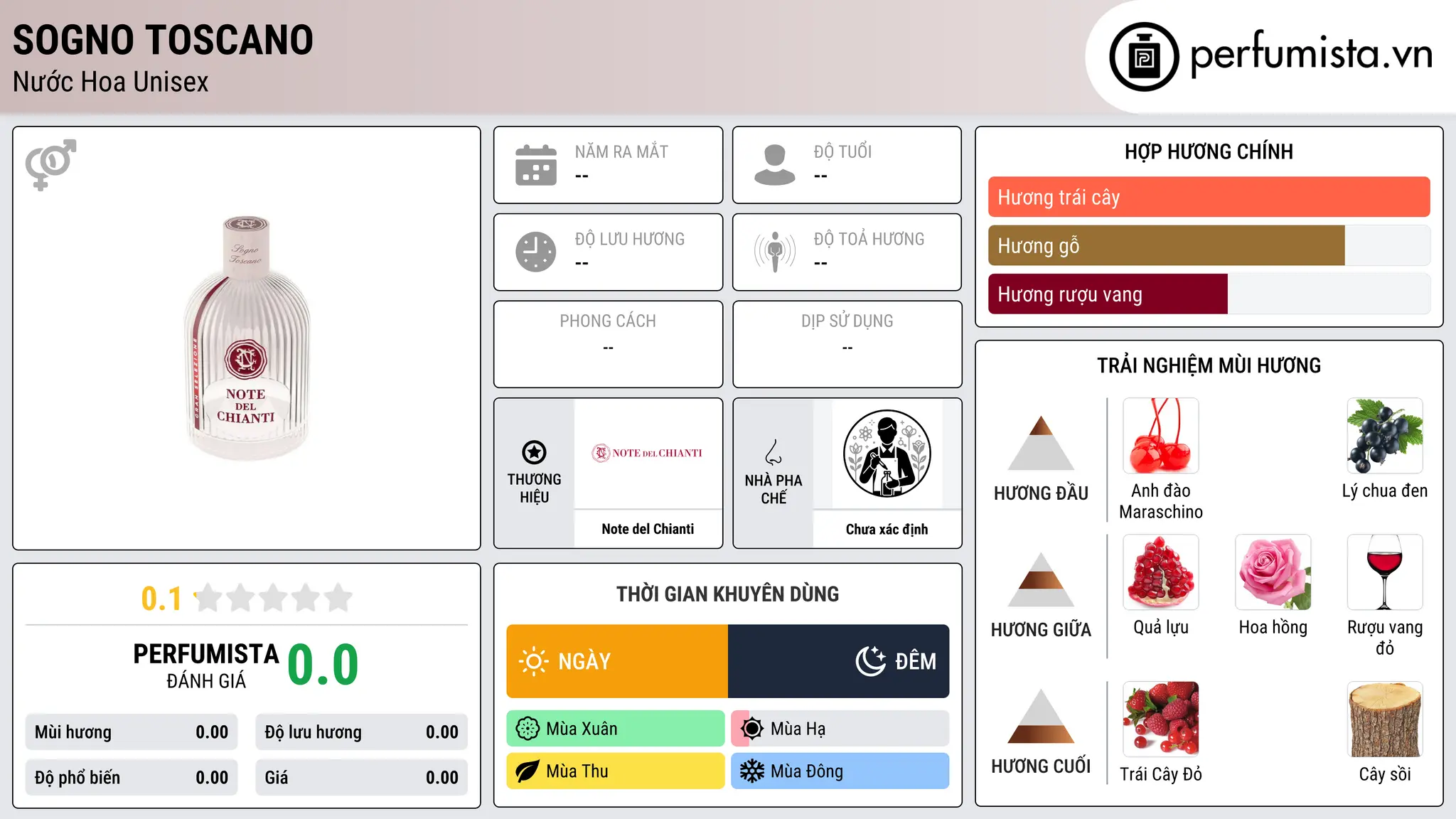Choose the Mùa Đông season bar
Viewport: 1456px width, 819px height.
(840, 771)
